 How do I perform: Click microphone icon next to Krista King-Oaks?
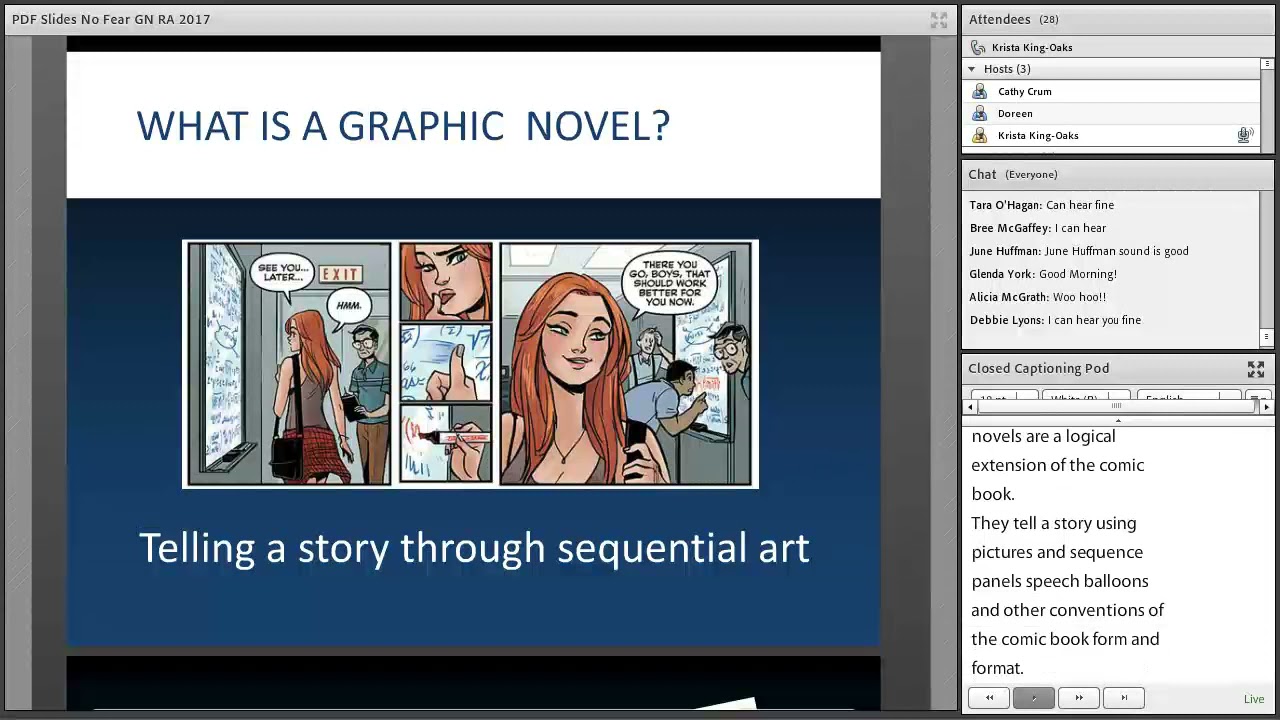pos(1244,135)
